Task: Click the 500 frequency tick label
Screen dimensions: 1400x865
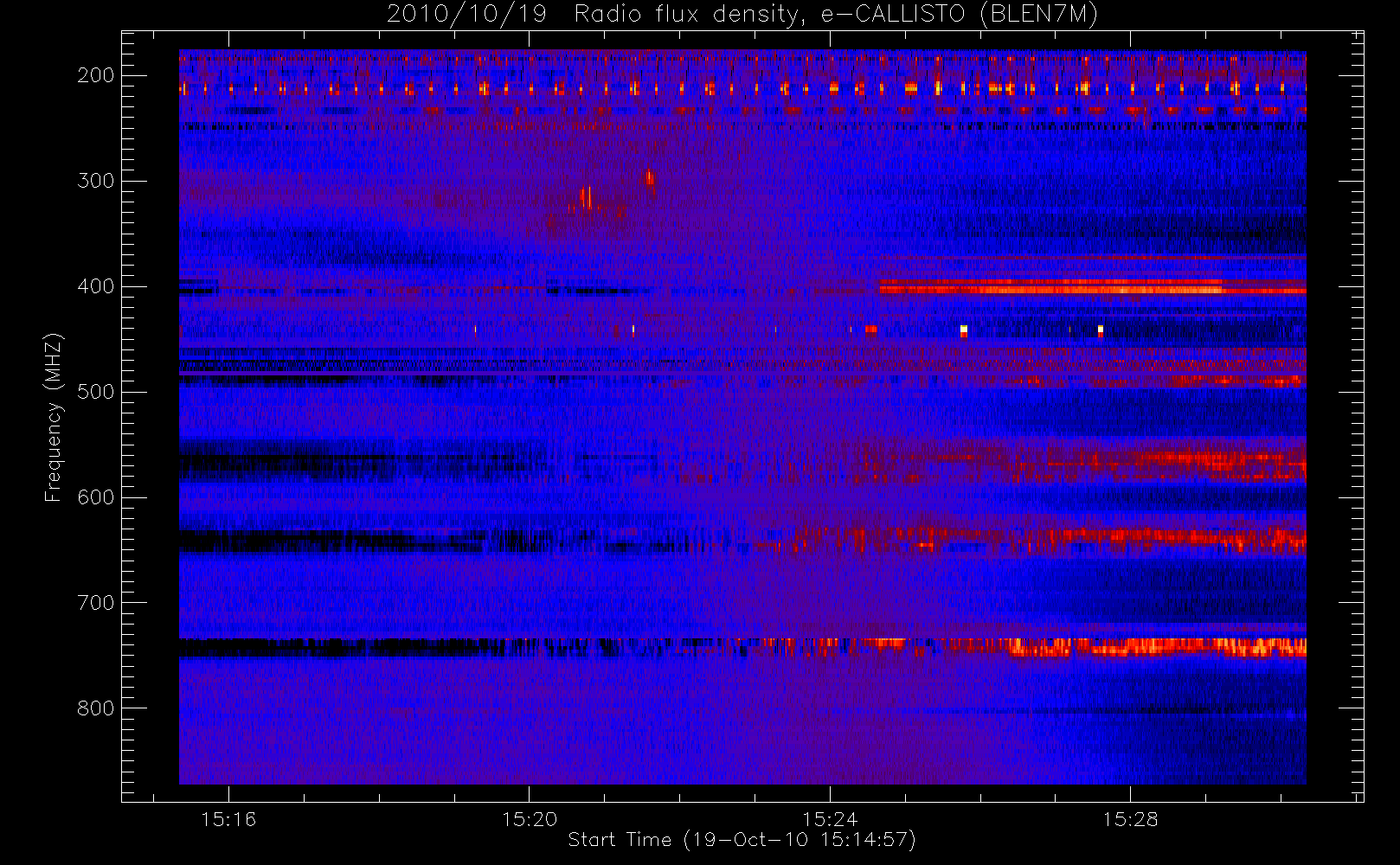Action: tap(96, 392)
